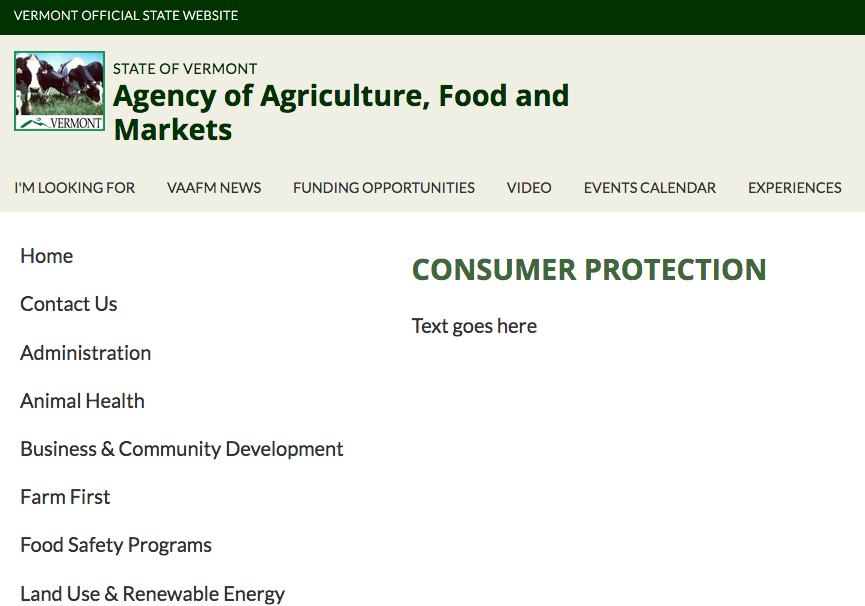Select Video in the top navigation
The width and height of the screenshot is (865, 606).
[529, 187]
